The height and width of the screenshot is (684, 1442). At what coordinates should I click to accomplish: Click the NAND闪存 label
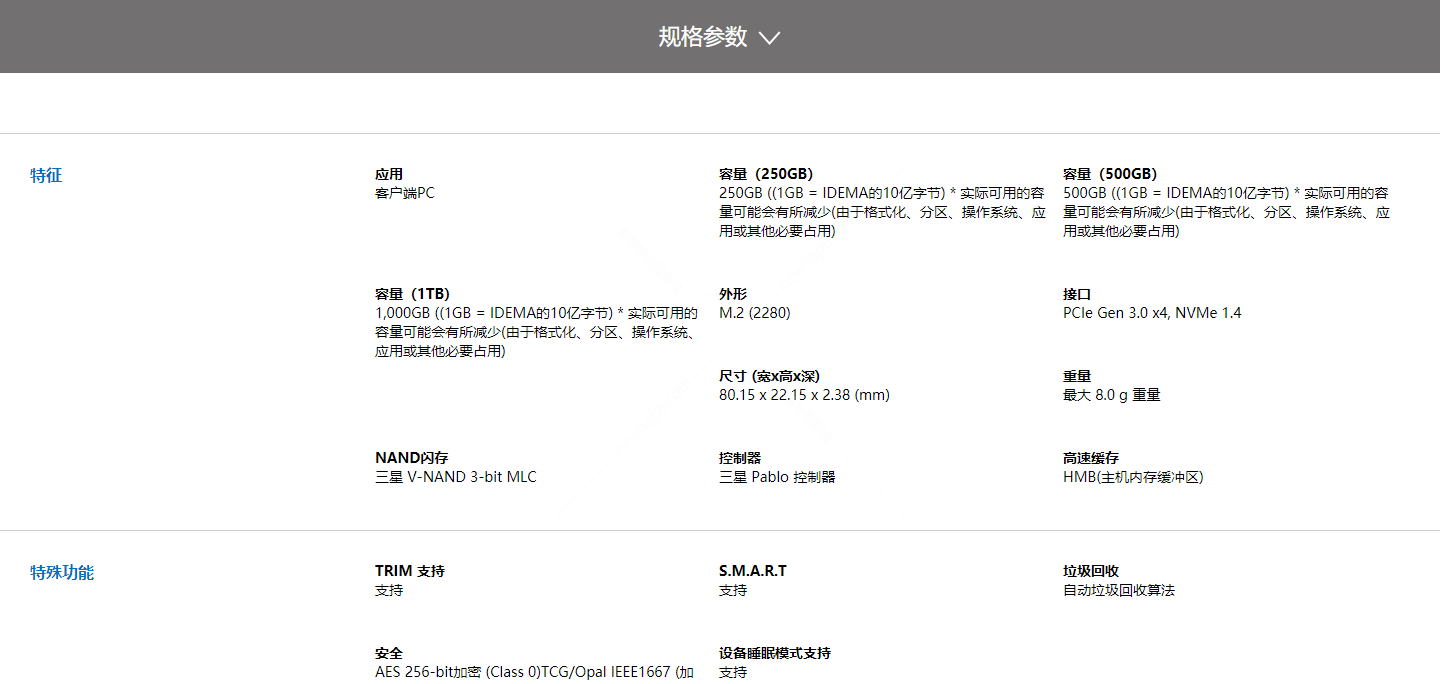412,458
